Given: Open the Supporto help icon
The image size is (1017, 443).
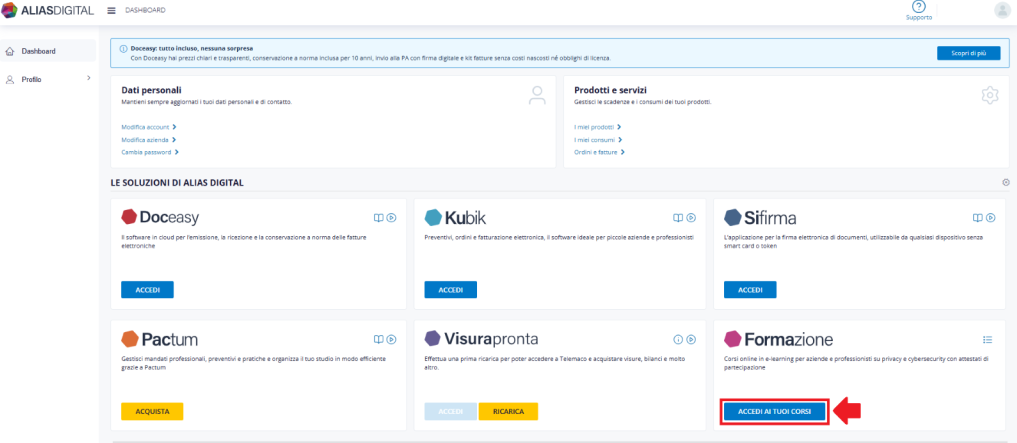Looking at the screenshot, I should click(918, 6).
